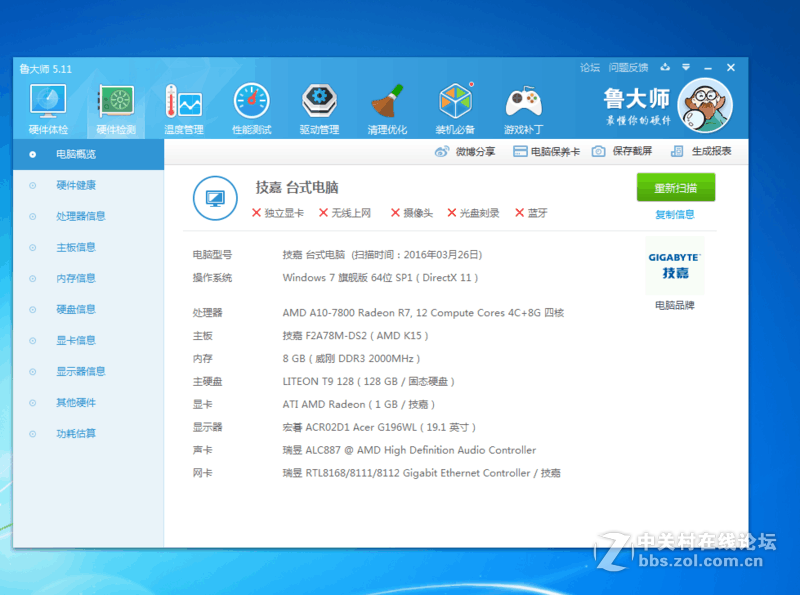Screen dimensions: 800x595
Task: Click the ATI AMD Radeon graphics value
Action: (359, 405)
